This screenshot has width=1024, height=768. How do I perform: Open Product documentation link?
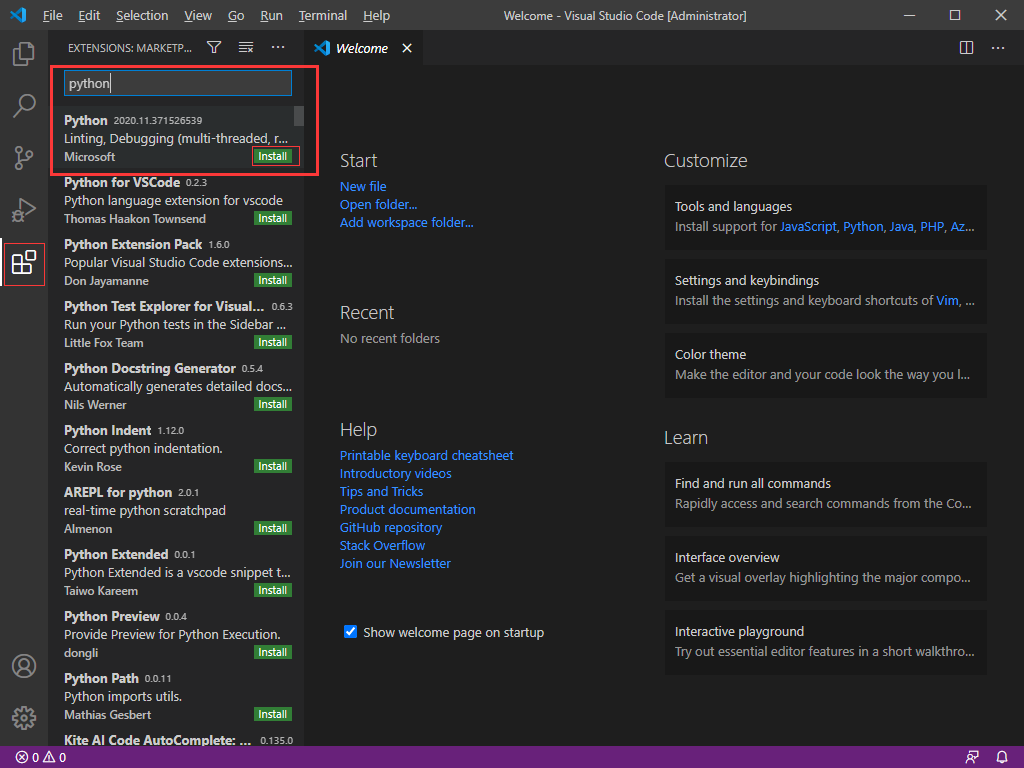click(408, 509)
